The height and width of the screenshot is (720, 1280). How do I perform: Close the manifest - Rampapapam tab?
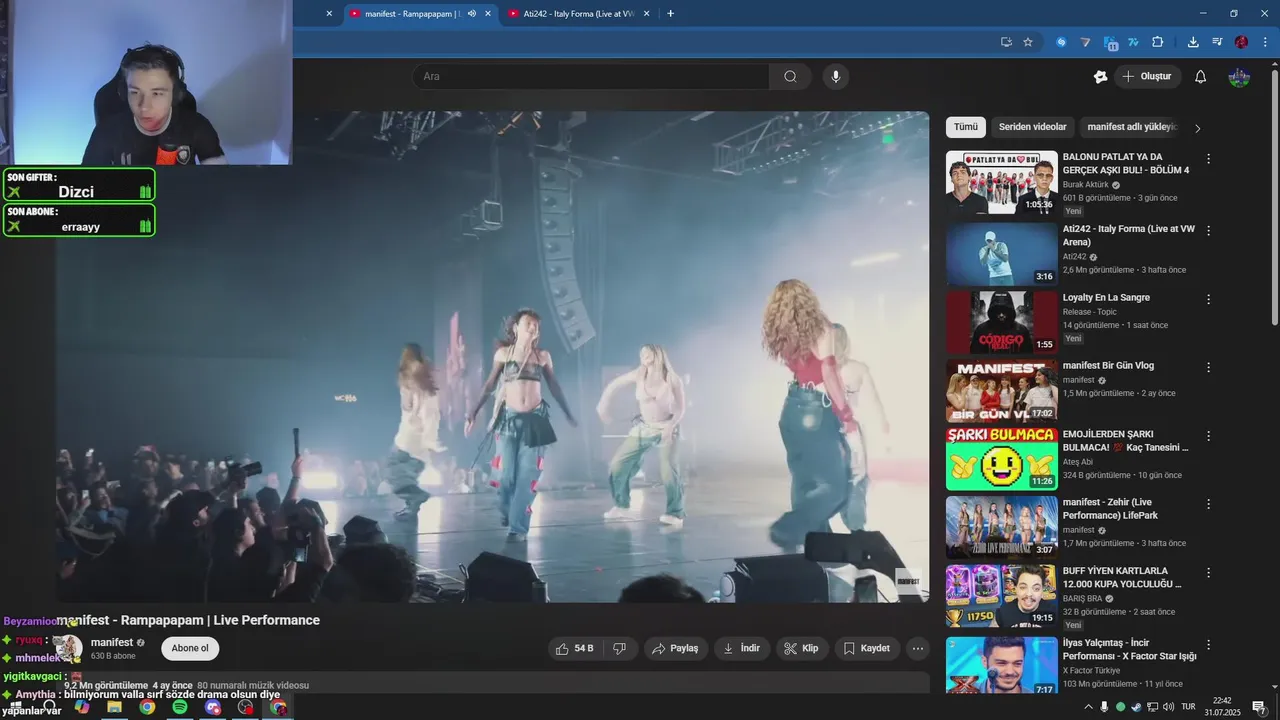pos(488,14)
